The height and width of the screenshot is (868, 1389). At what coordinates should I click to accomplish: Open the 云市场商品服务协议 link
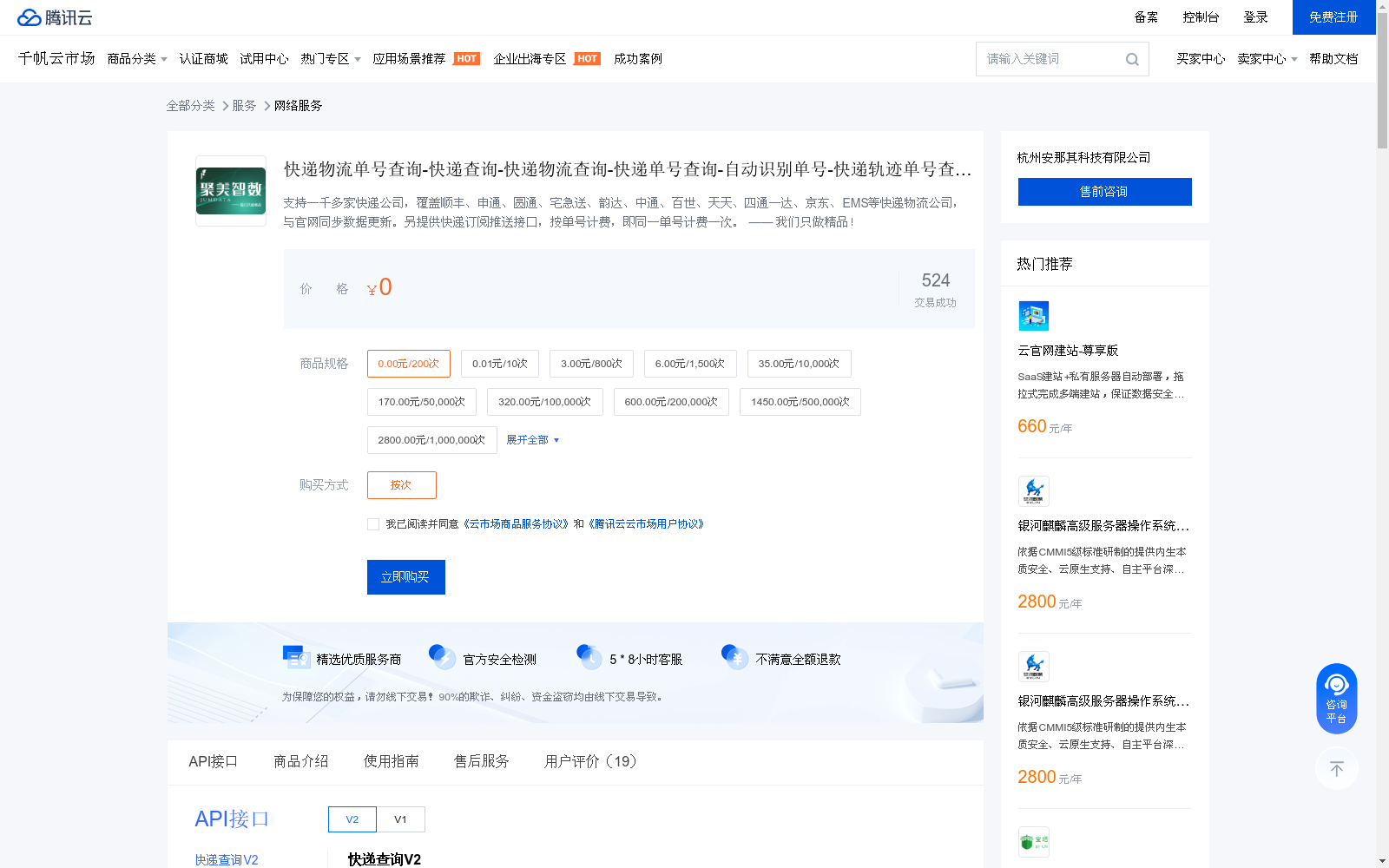517,524
